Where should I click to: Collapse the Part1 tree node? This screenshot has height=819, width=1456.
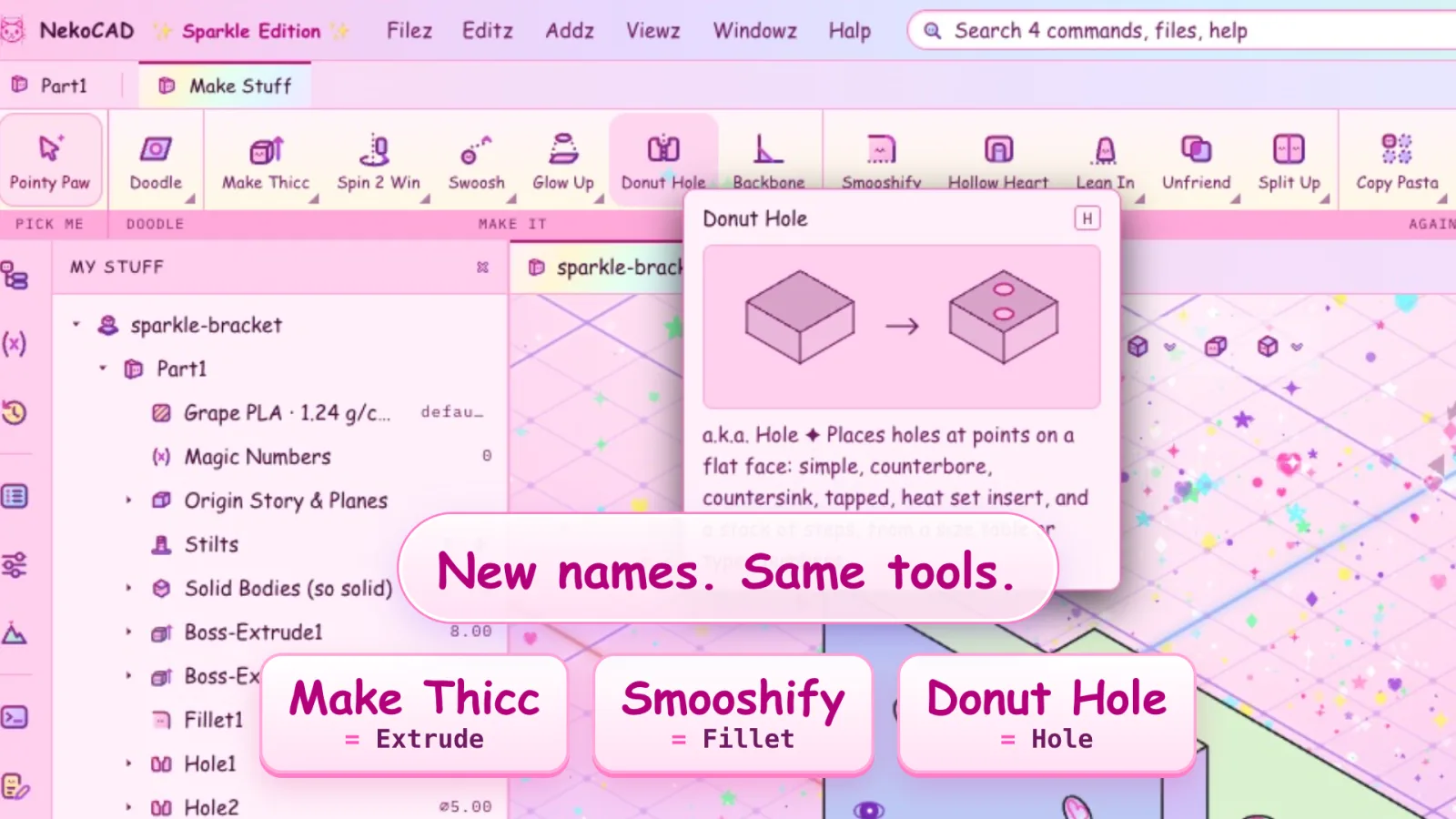pyautogui.click(x=103, y=369)
